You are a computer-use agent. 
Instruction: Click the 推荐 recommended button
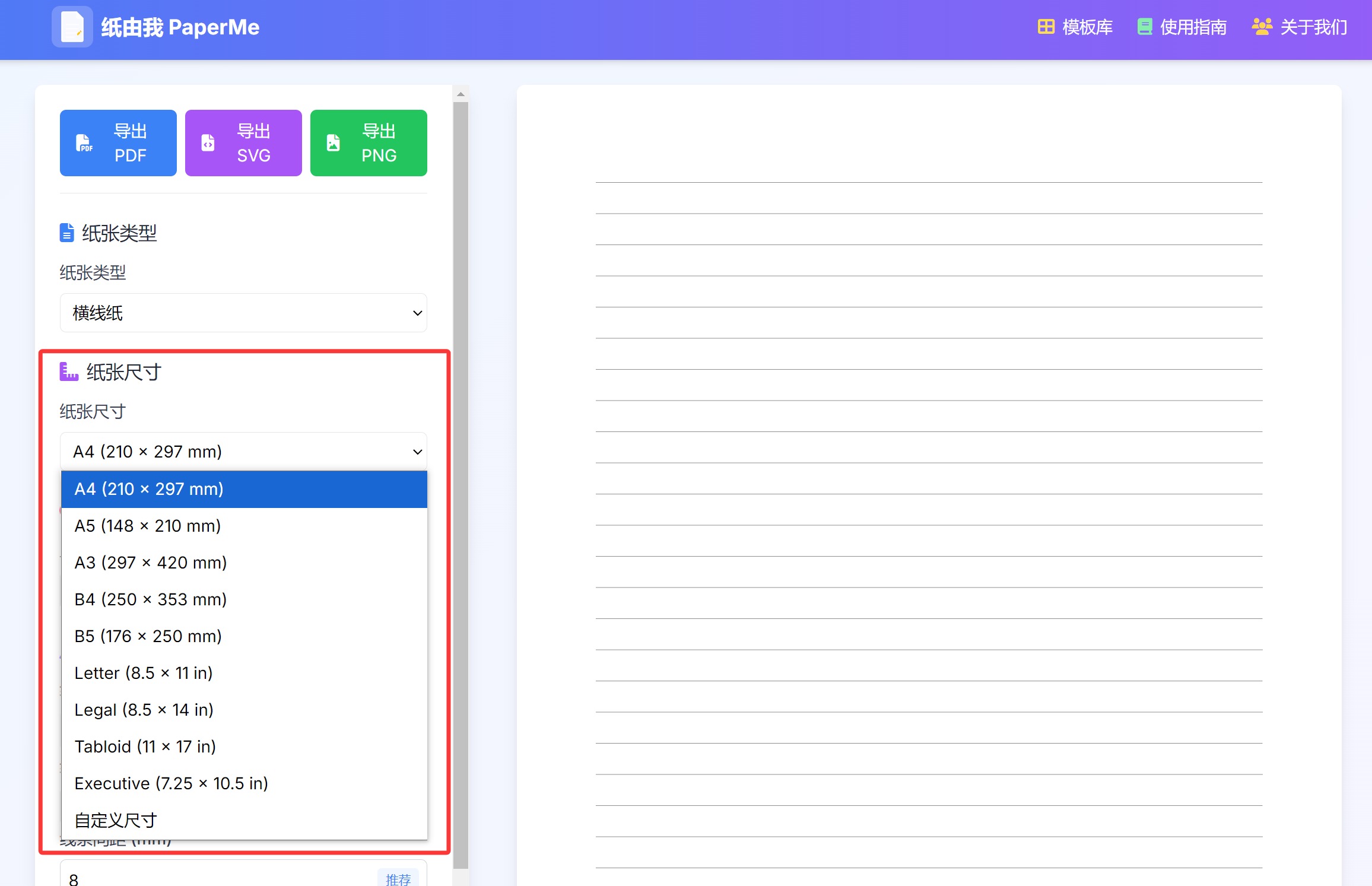(x=398, y=878)
